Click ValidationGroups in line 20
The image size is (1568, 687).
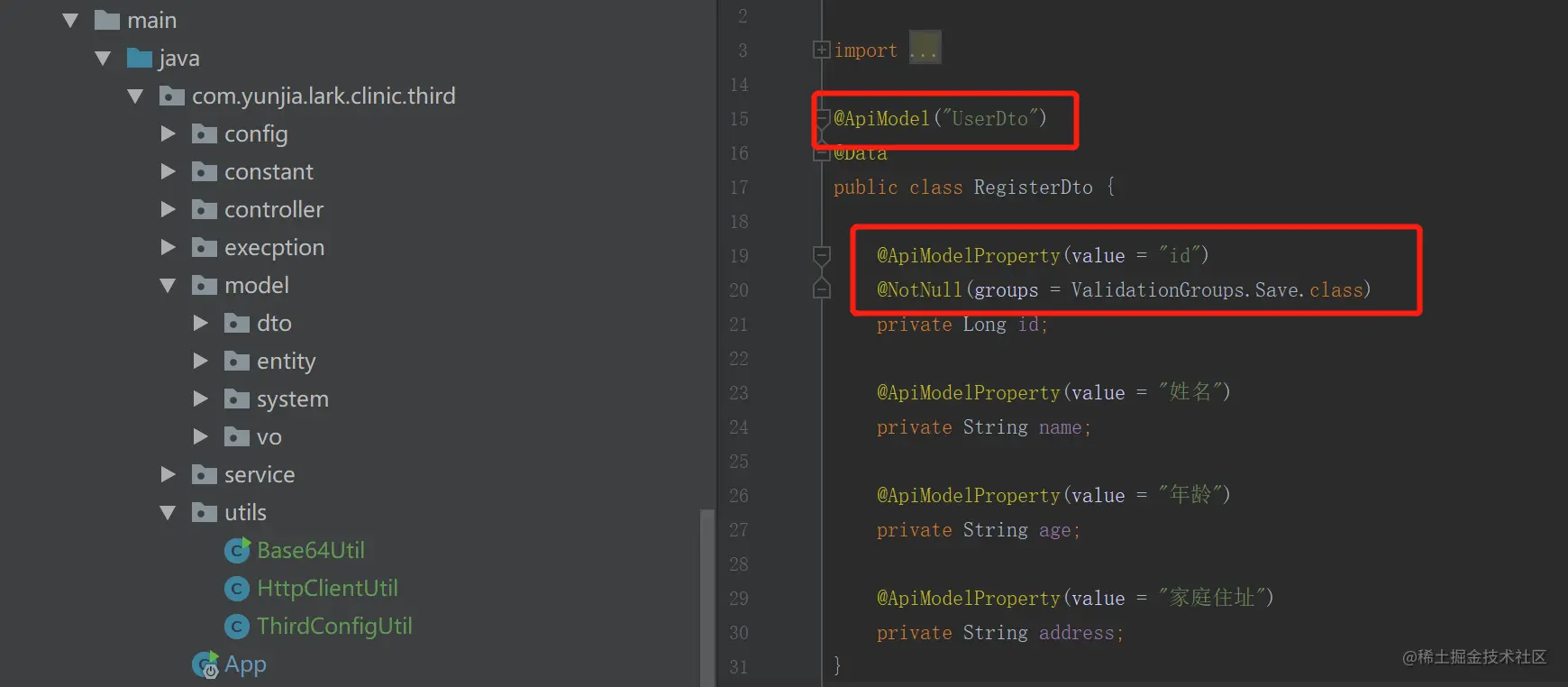(1158, 290)
